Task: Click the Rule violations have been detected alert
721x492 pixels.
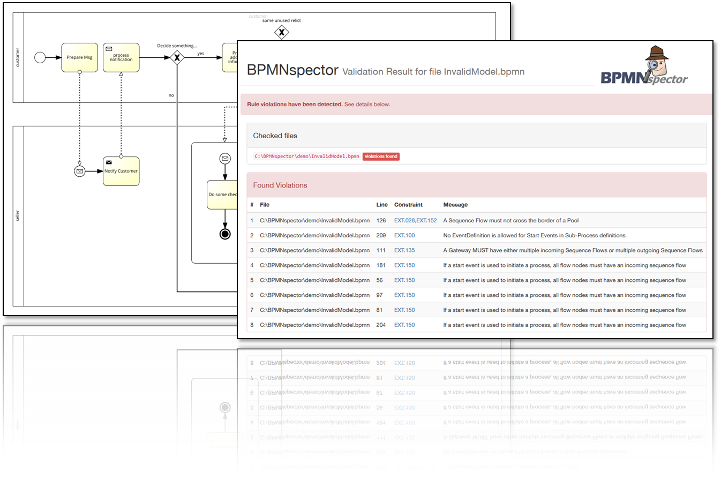Action: (476, 104)
